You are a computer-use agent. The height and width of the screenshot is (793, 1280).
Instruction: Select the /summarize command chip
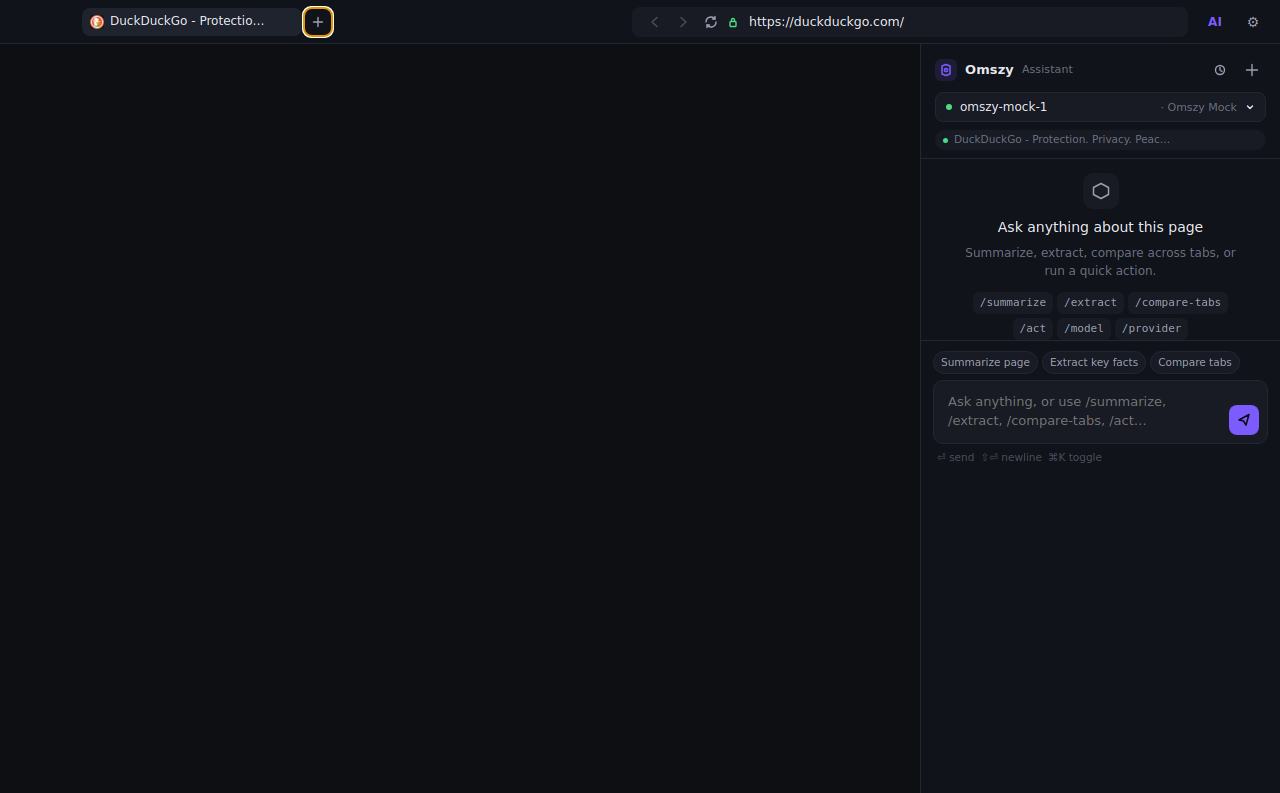click(1013, 303)
